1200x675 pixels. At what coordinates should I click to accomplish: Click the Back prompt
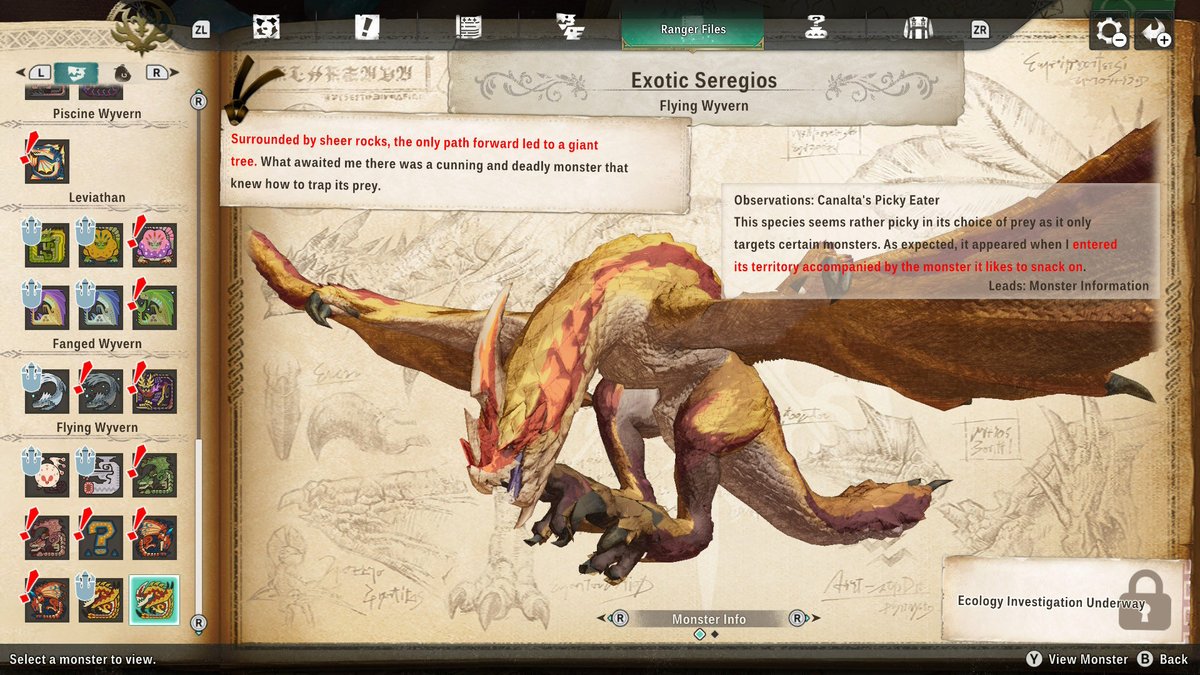[1164, 659]
